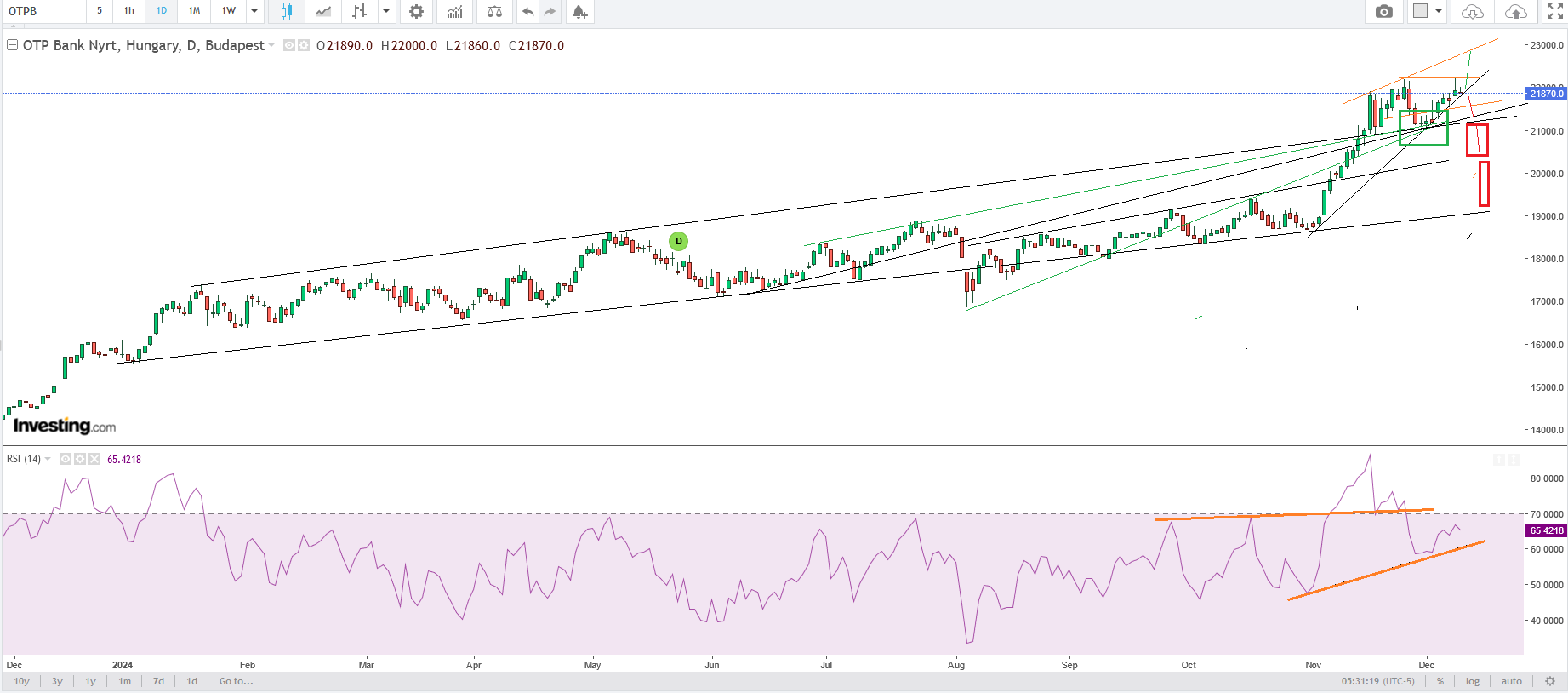Hide the OTP Bank series with eye icon
1568x693 pixels.
(x=289, y=46)
